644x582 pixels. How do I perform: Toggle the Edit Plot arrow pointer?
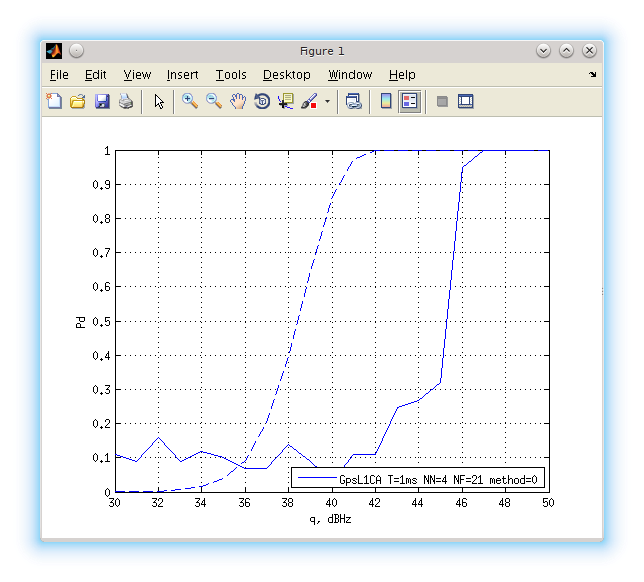[x=159, y=101]
